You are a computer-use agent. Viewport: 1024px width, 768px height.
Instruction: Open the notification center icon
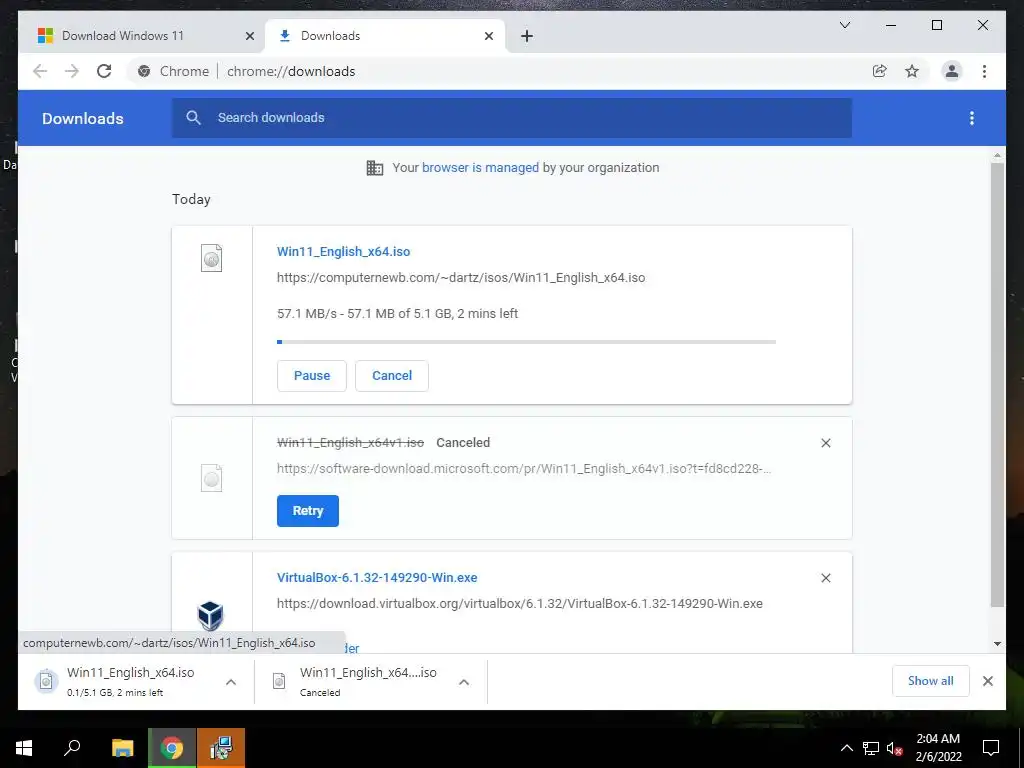(991, 748)
